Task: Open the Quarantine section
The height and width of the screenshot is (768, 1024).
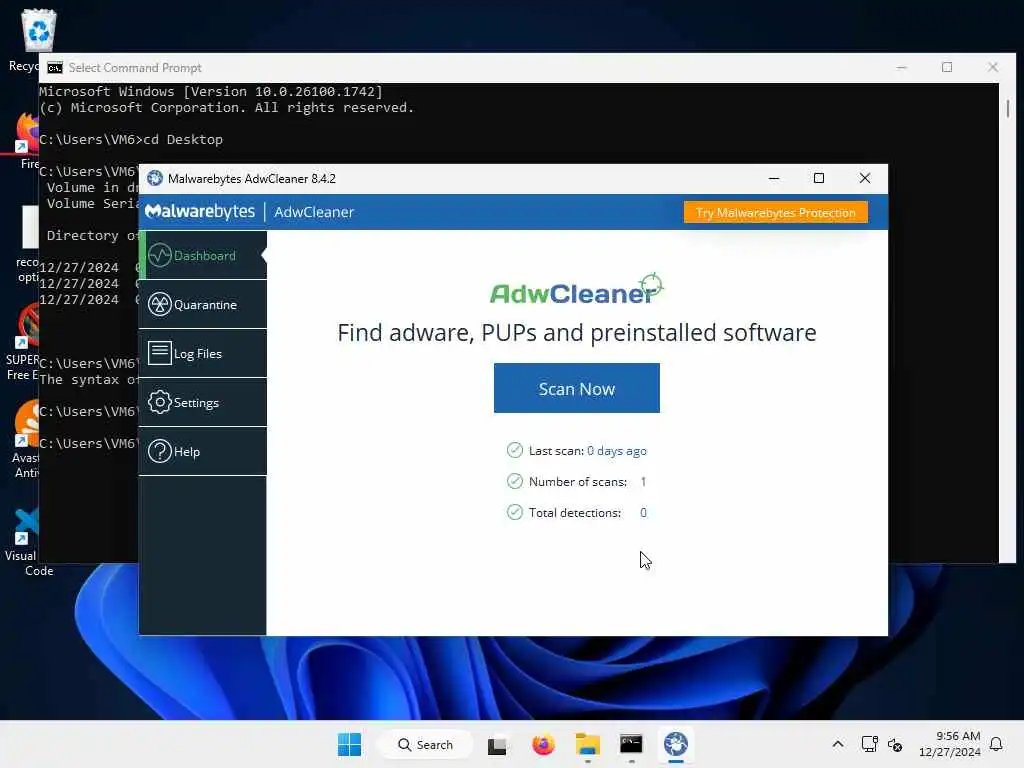Action: pyautogui.click(x=203, y=304)
